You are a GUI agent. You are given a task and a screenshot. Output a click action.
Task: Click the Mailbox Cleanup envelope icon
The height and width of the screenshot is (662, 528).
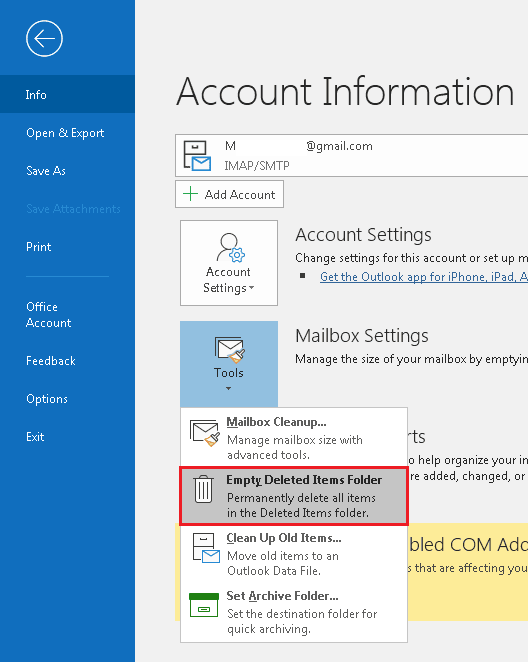point(205,433)
